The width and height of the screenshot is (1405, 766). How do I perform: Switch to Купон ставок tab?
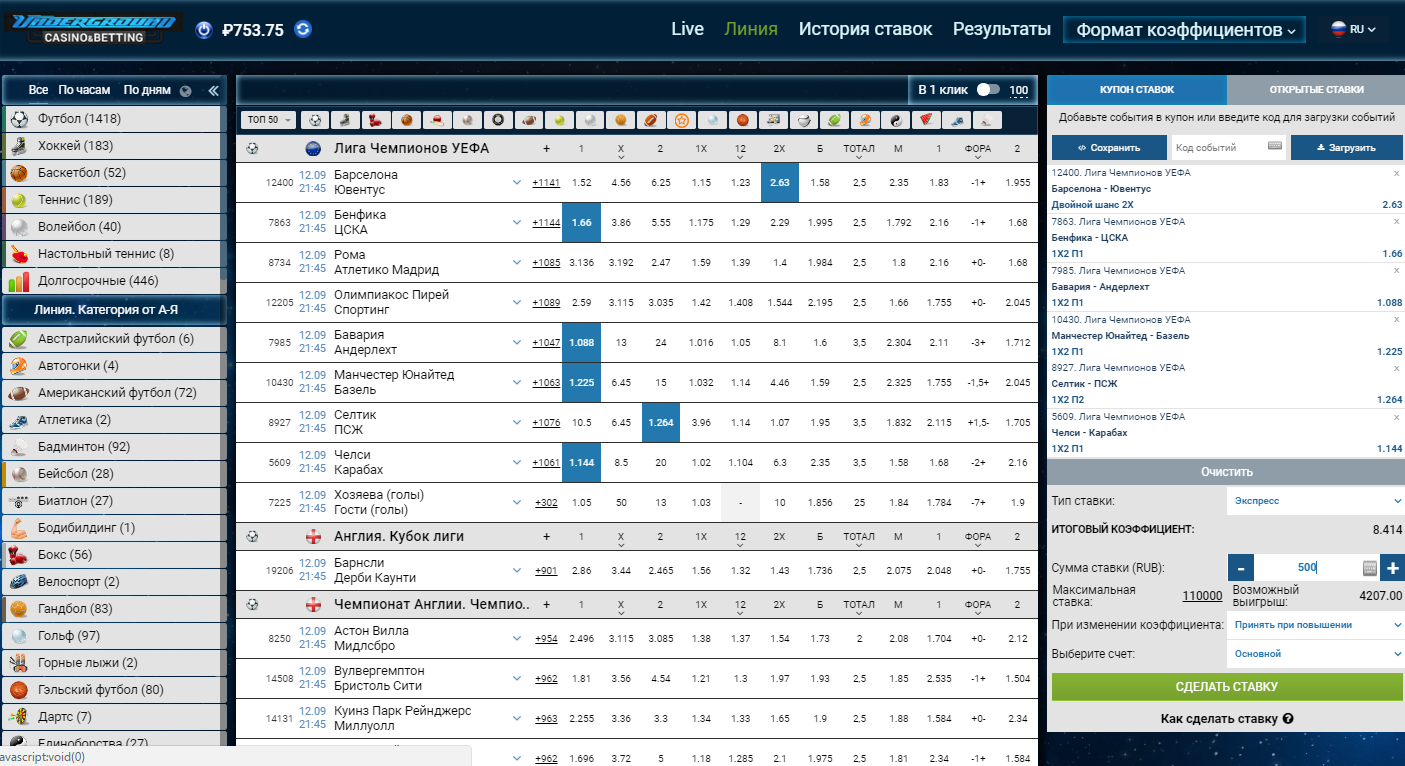(x=1137, y=90)
